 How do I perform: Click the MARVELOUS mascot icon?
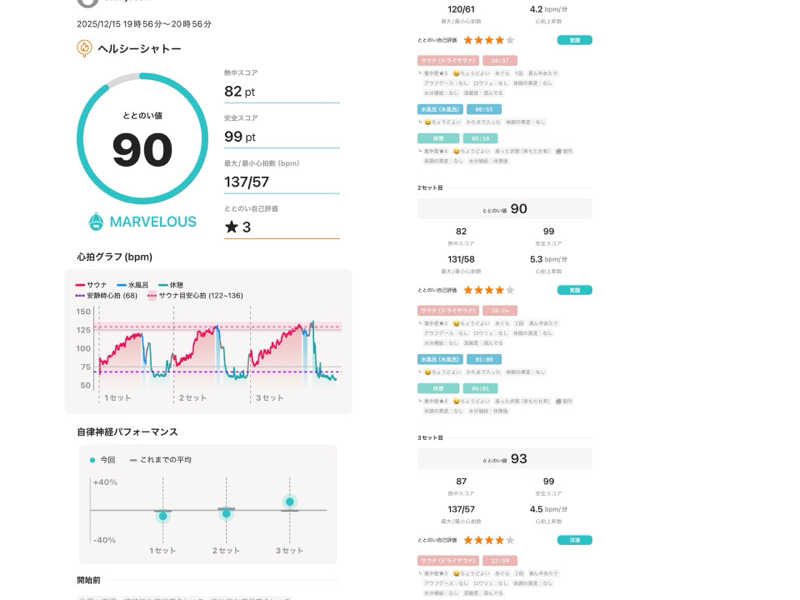coord(96,221)
